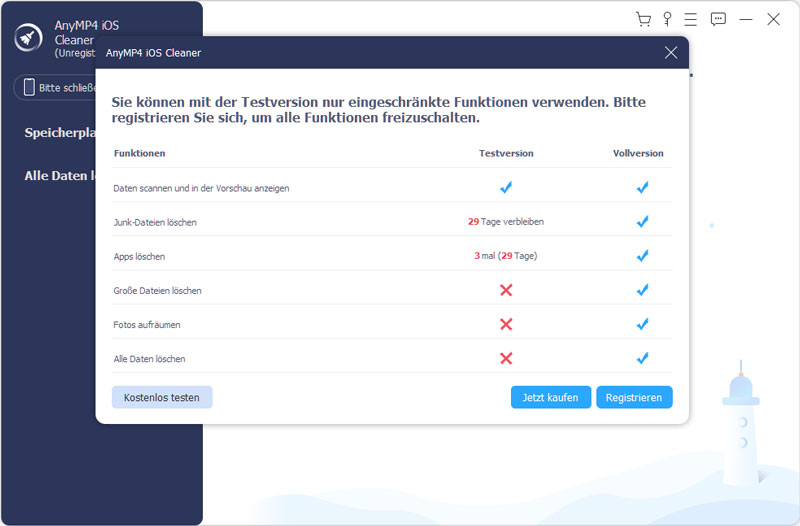Open the hamburger menu icon
This screenshot has width=800, height=526.
(x=691, y=19)
